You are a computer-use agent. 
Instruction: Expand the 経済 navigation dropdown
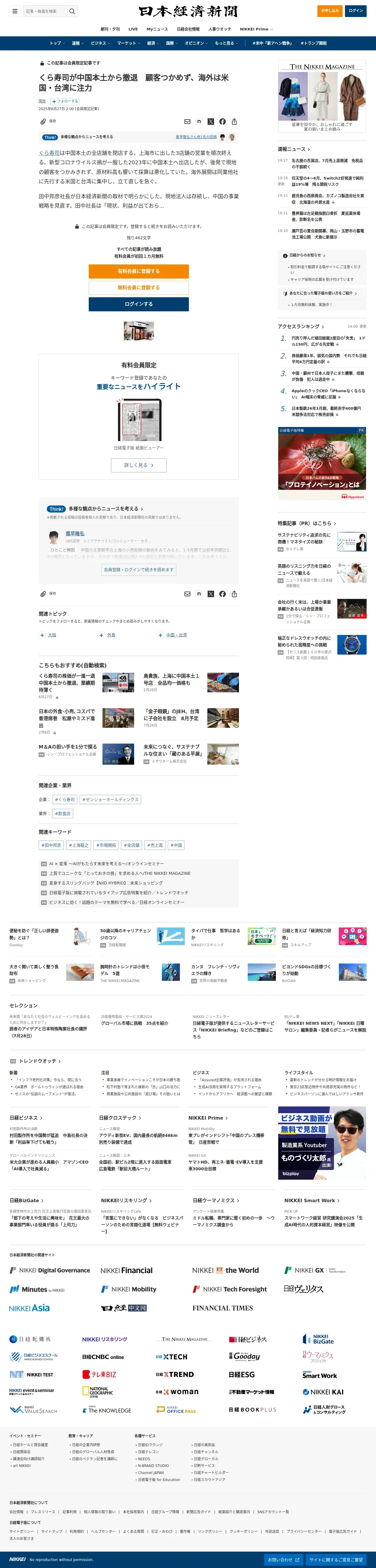pyautogui.click(x=153, y=43)
